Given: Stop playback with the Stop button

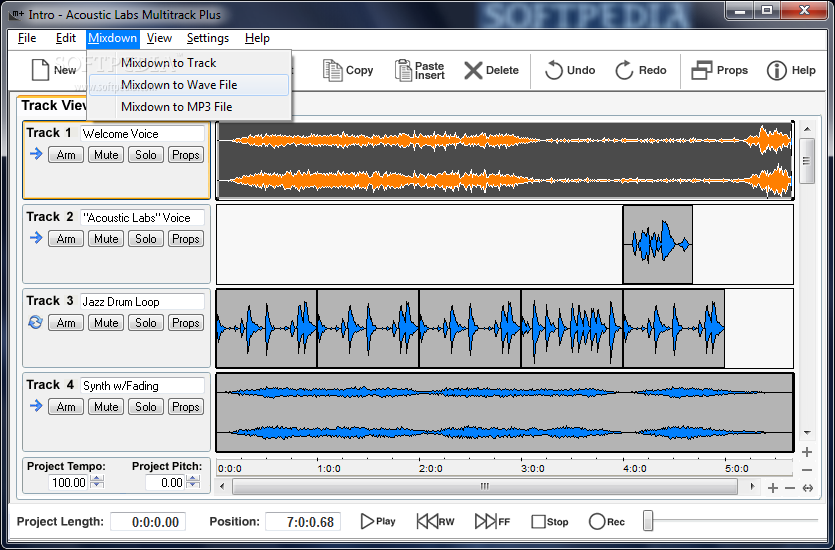Looking at the screenshot, I should tap(550, 522).
